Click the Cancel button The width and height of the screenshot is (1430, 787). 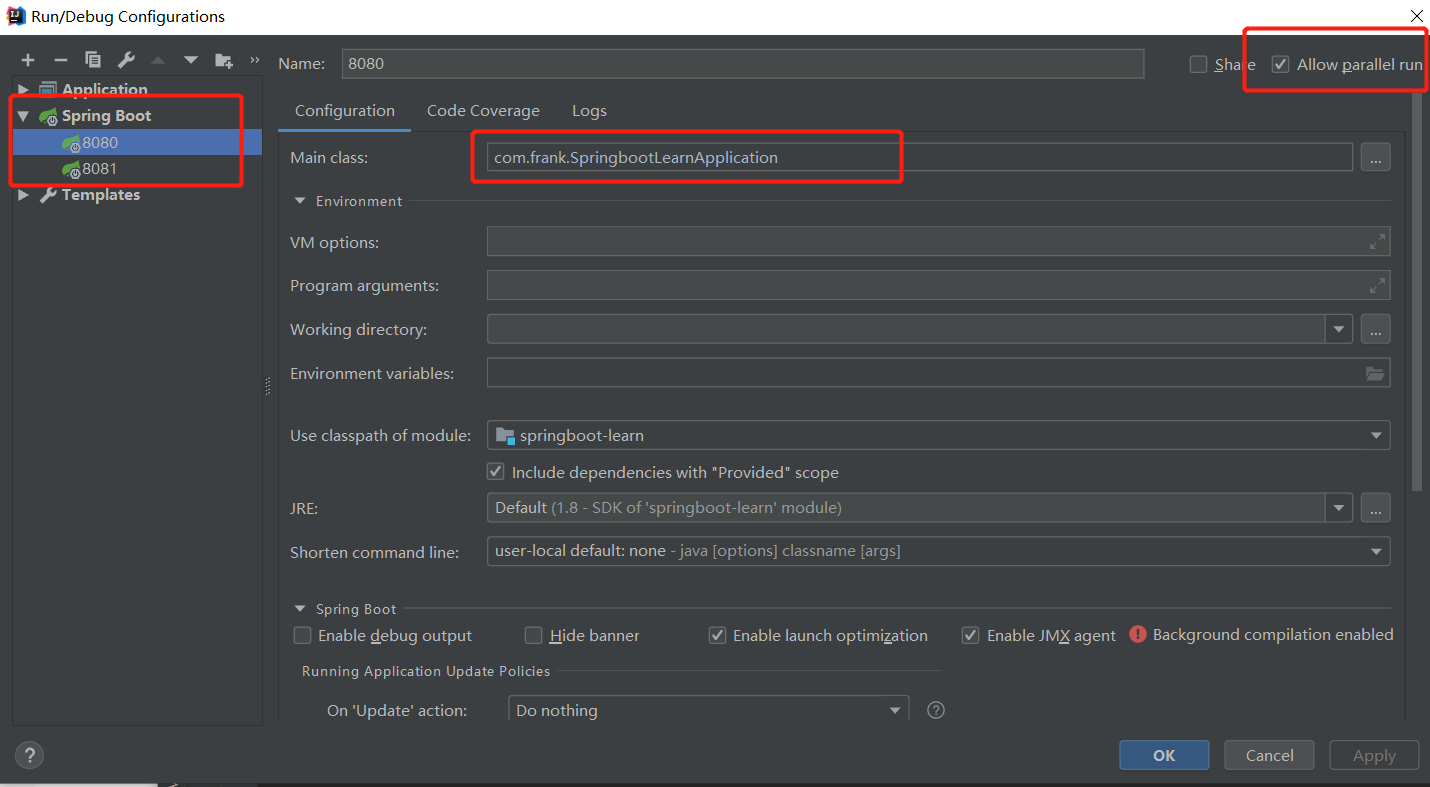pyautogui.click(x=1270, y=755)
